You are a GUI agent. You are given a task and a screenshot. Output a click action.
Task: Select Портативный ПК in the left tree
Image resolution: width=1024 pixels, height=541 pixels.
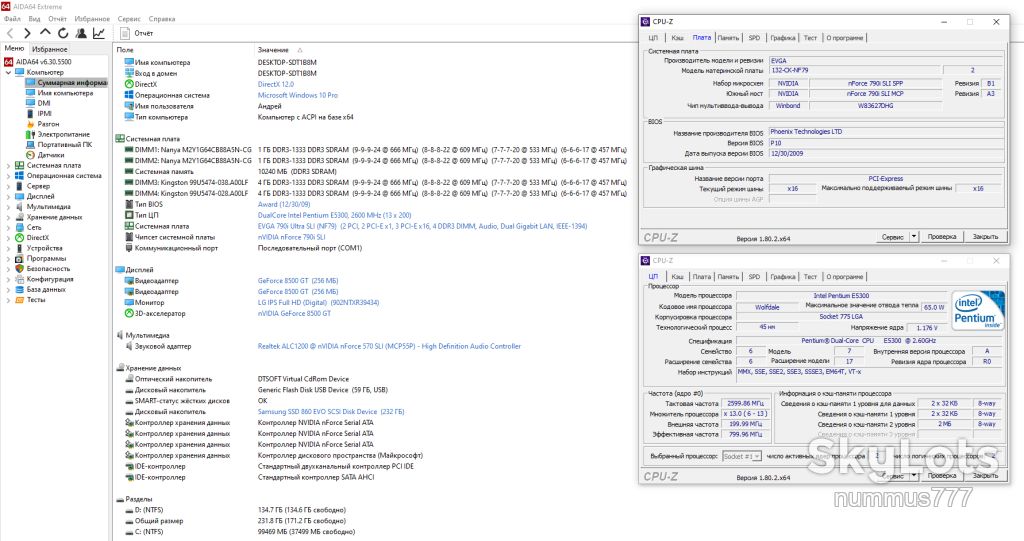tap(65, 144)
